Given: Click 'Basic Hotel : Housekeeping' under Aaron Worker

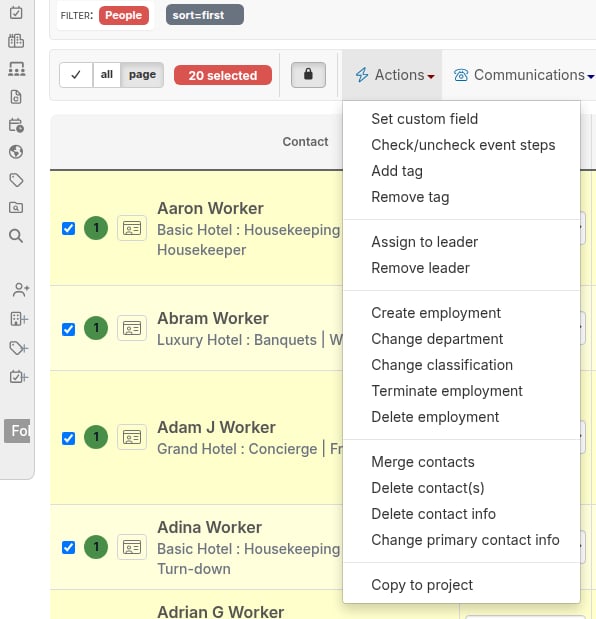Looking at the screenshot, I should 248,230.
